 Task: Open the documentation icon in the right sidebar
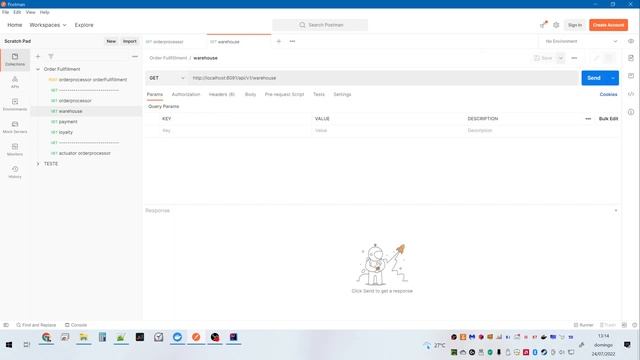(631, 58)
